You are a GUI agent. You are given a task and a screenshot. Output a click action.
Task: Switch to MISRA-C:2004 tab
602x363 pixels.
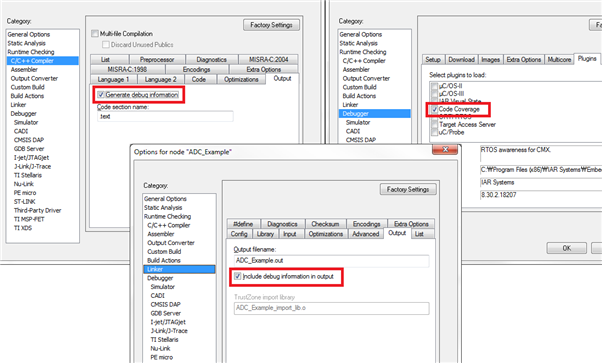tap(268, 60)
